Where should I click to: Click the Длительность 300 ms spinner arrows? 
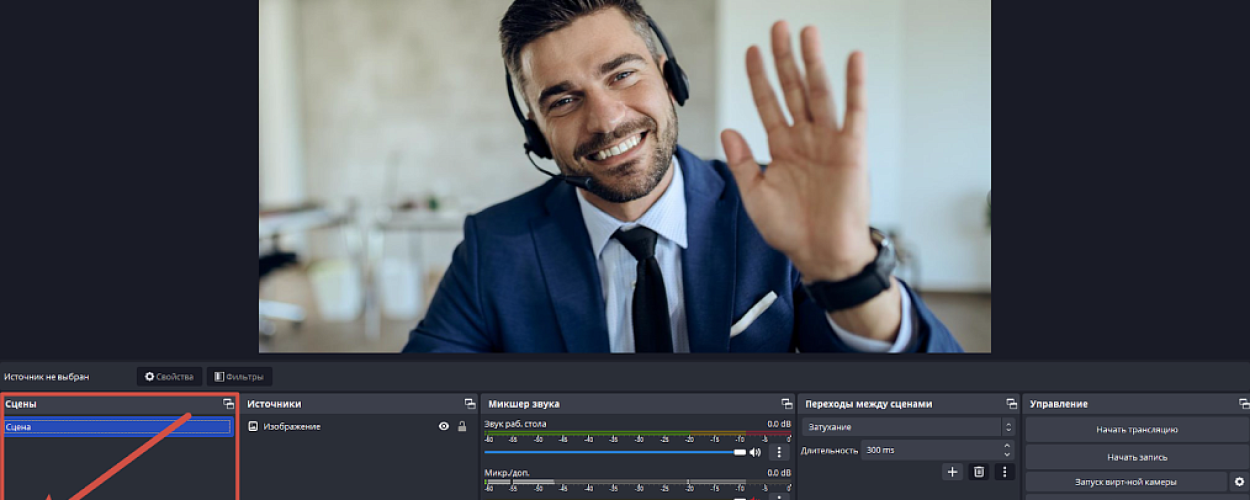point(1007,450)
